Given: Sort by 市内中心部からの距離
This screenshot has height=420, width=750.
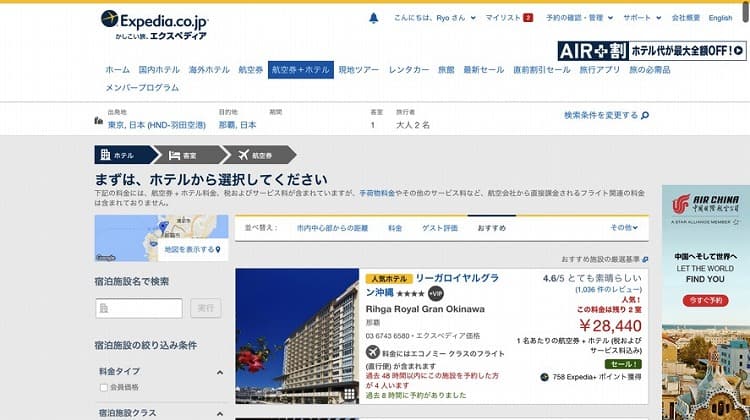Looking at the screenshot, I should point(332,228).
